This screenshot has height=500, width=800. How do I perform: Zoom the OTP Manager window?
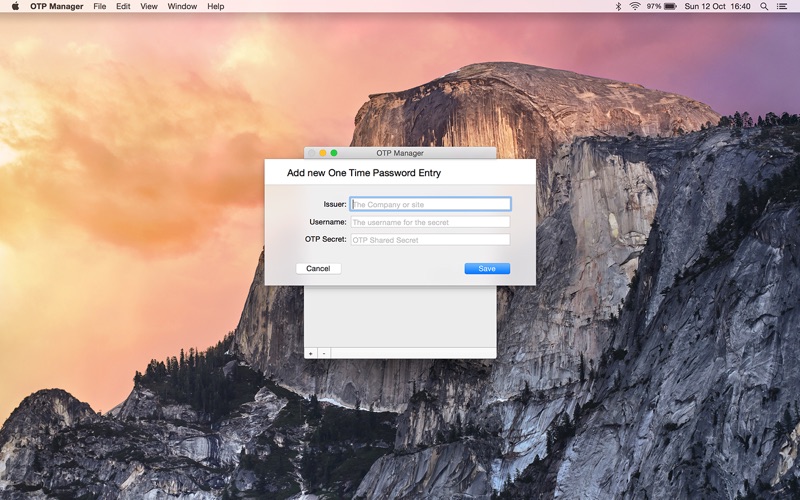(334, 153)
